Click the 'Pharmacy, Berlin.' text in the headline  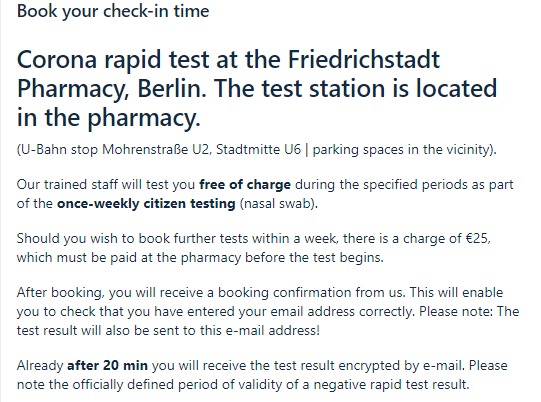click(109, 89)
